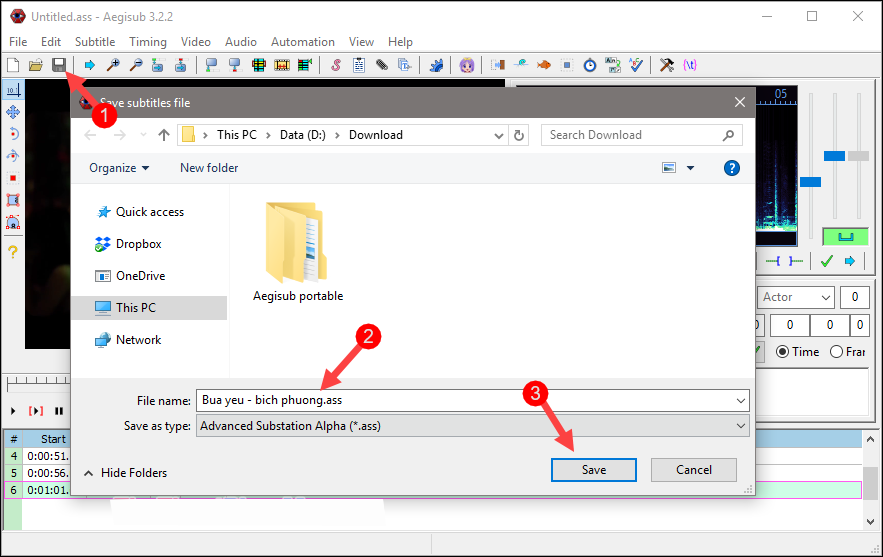Open the Audio menu

(x=240, y=42)
